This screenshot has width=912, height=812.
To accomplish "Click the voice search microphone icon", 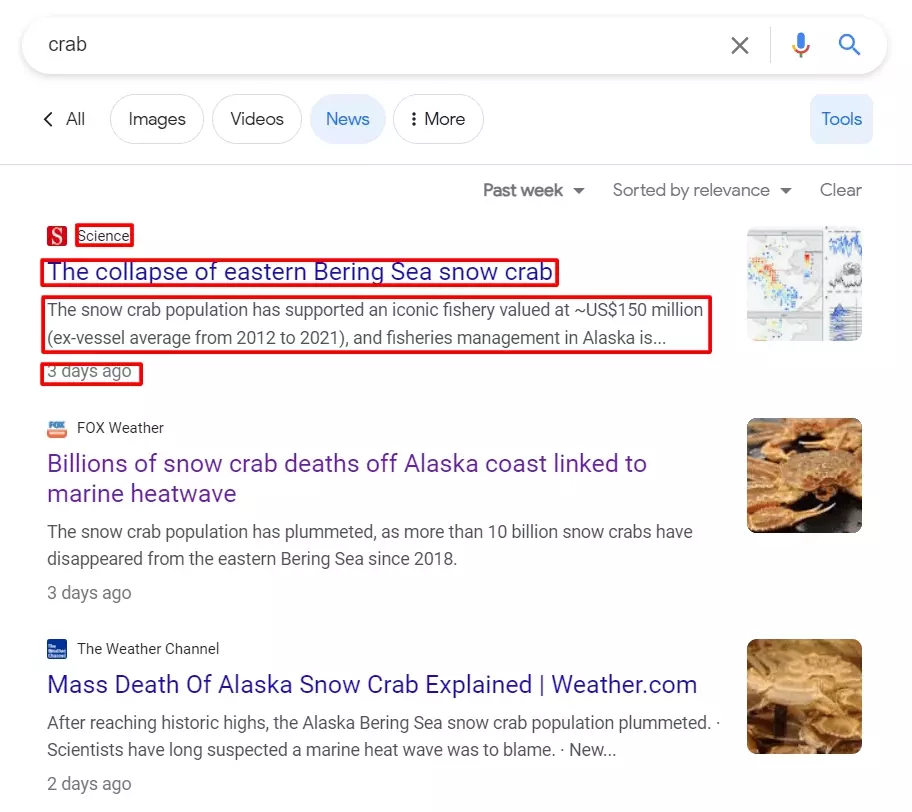I will (x=800, y=45).
